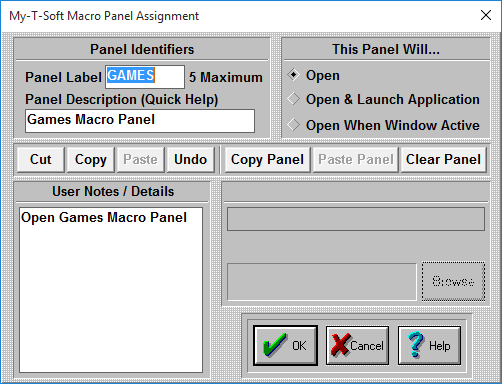Click the Panel Description text field
The width and height of the screenshot is (502, 384).
(140, 121)
